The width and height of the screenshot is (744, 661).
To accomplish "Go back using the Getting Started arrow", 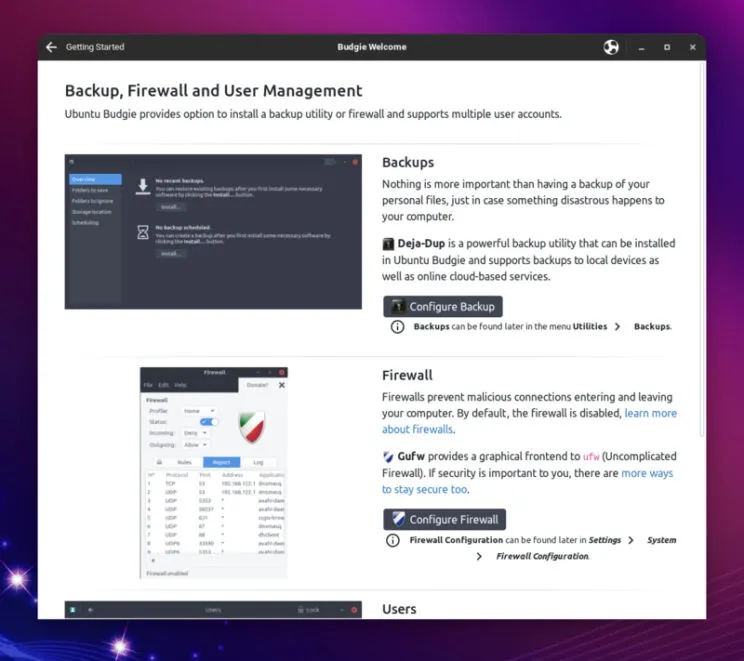I will click(x=52, y=47).
